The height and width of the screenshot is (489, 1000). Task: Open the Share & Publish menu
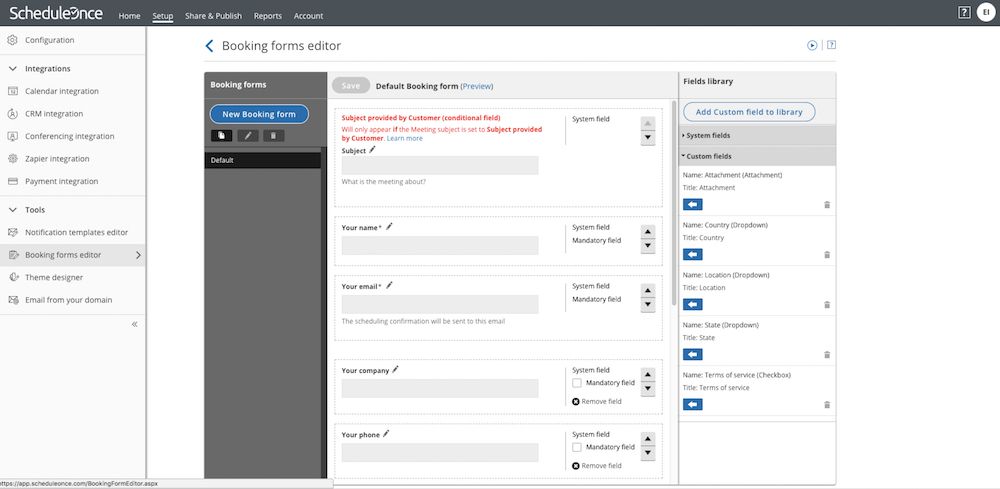213,16
